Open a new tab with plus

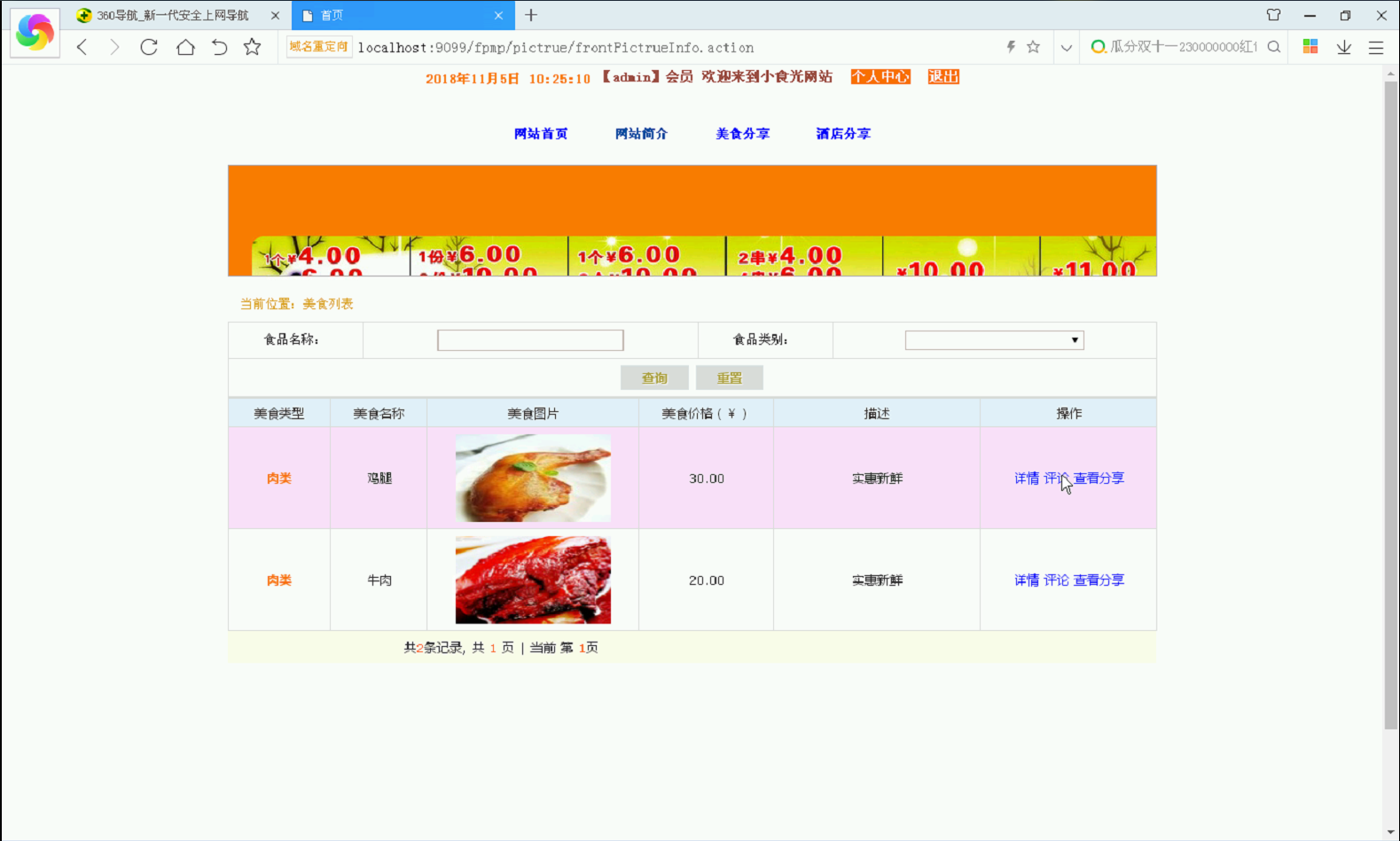click(531, 15)
